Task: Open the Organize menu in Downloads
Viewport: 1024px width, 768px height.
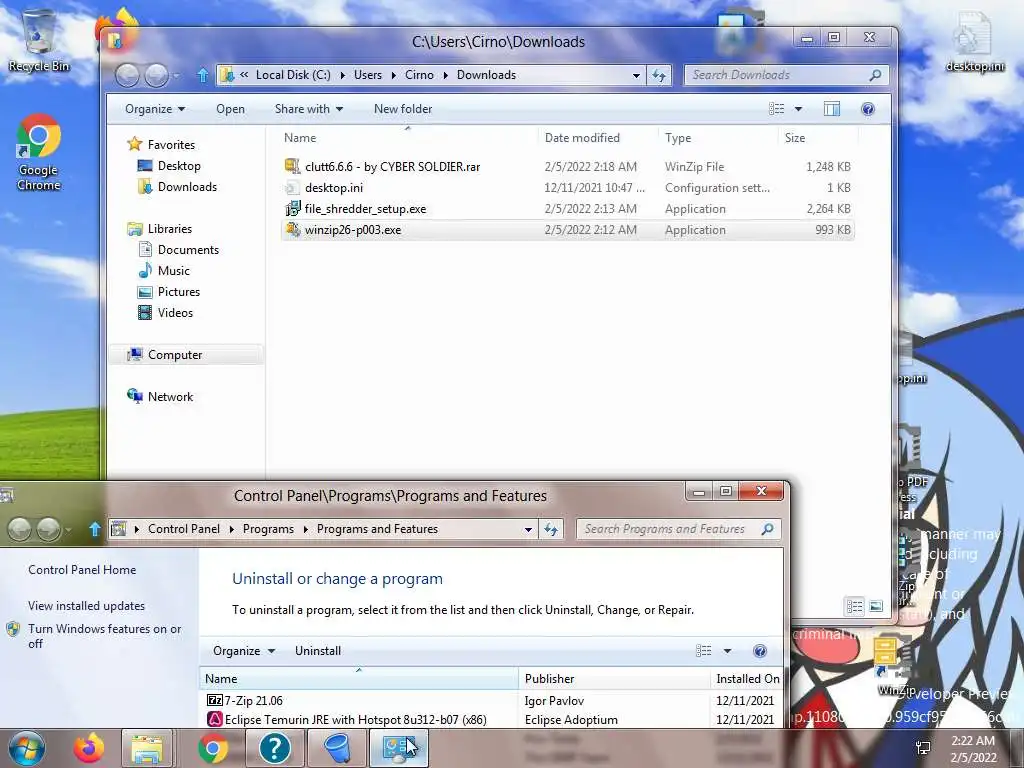Action: point(155,109)
